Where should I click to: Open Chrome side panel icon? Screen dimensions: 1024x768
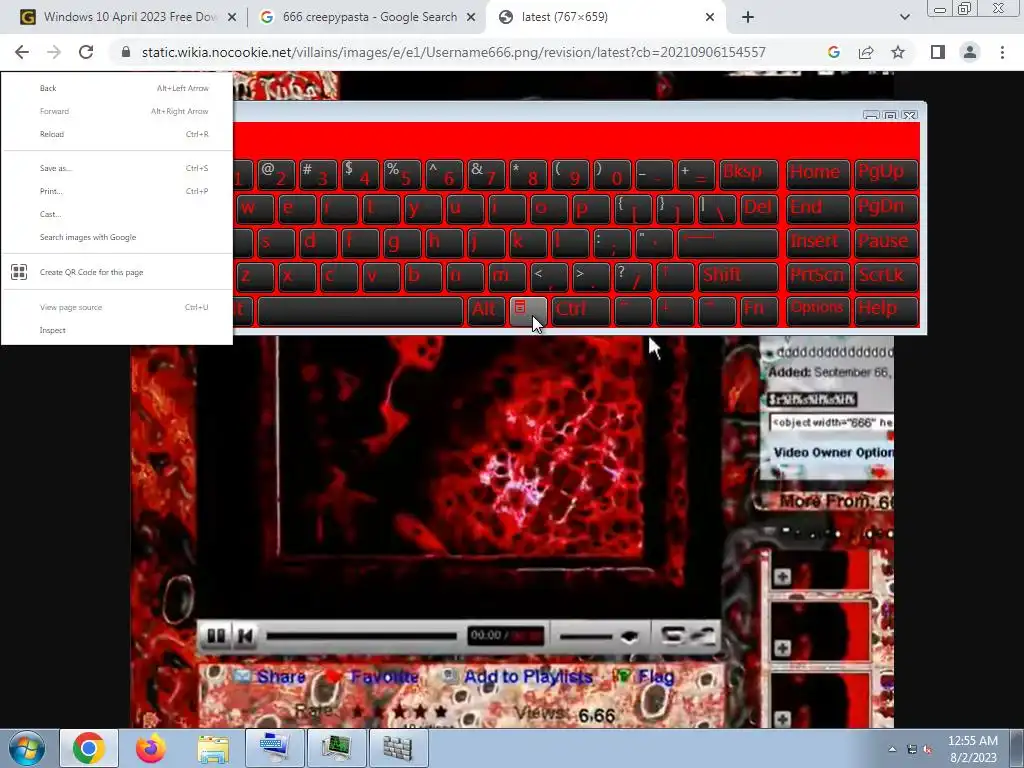pos(938,52)
